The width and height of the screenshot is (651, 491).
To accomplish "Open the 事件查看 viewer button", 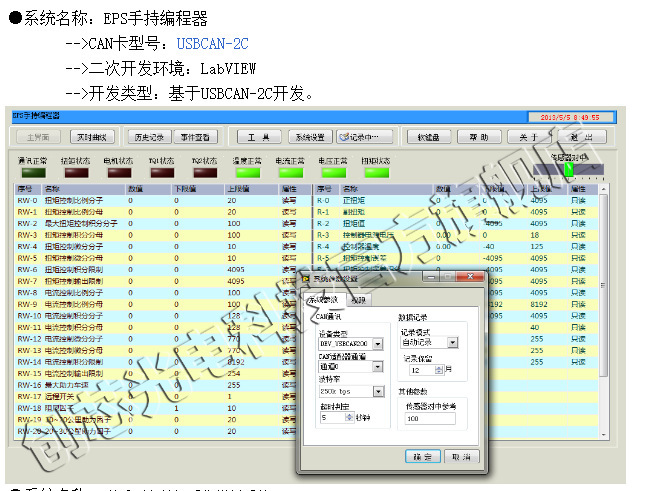I will tap(195, 137).
